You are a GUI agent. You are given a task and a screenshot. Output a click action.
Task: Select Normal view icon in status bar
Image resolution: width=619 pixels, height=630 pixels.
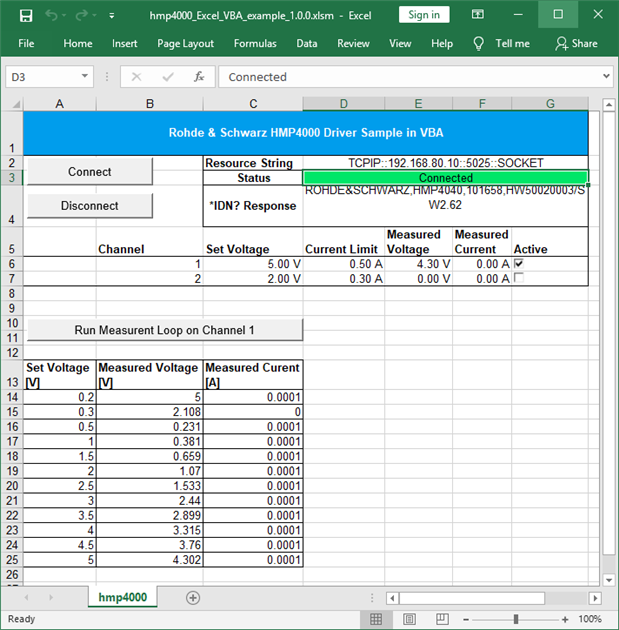coord(376,619)
